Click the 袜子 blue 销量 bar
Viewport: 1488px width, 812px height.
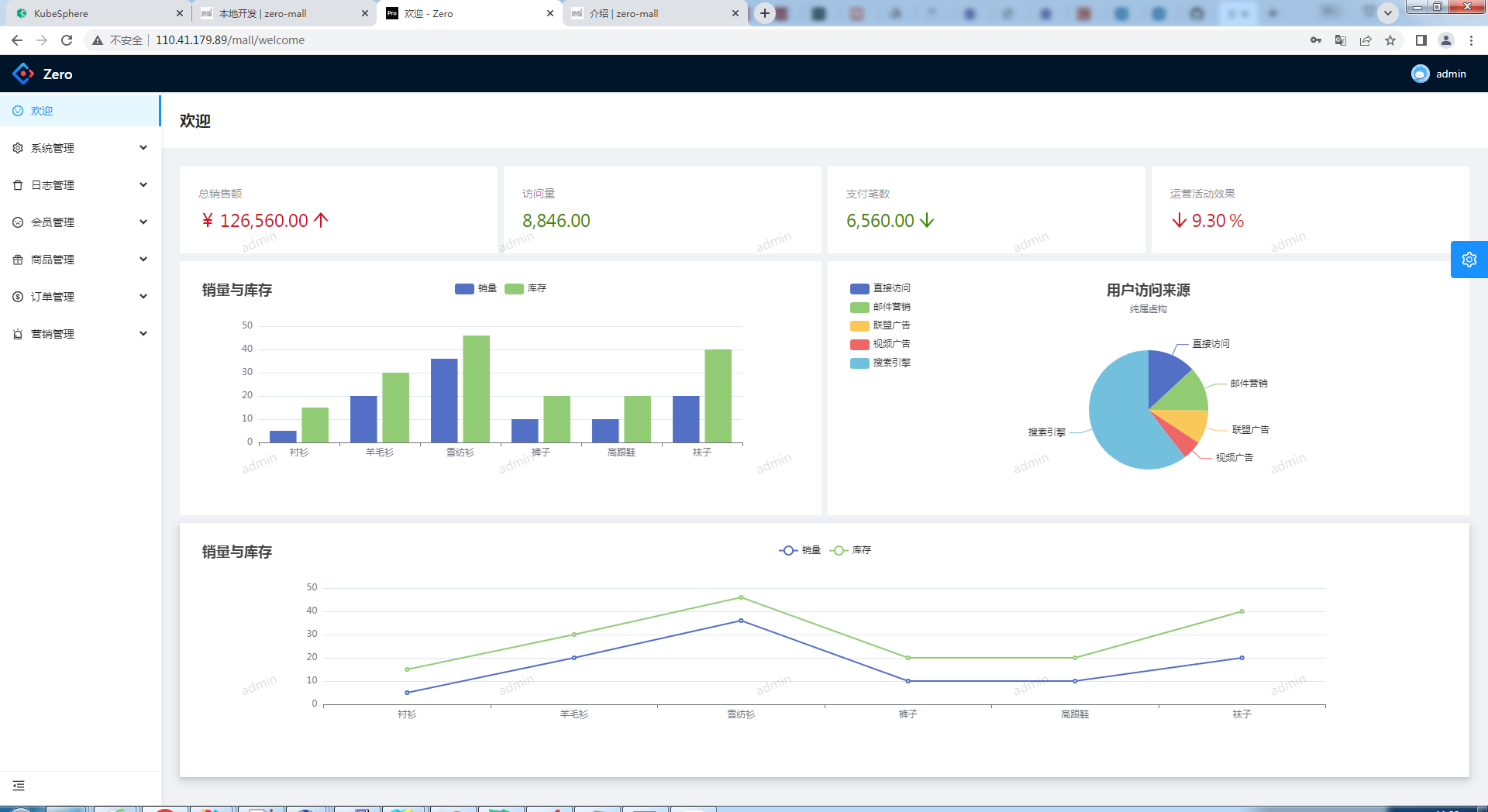686,419
